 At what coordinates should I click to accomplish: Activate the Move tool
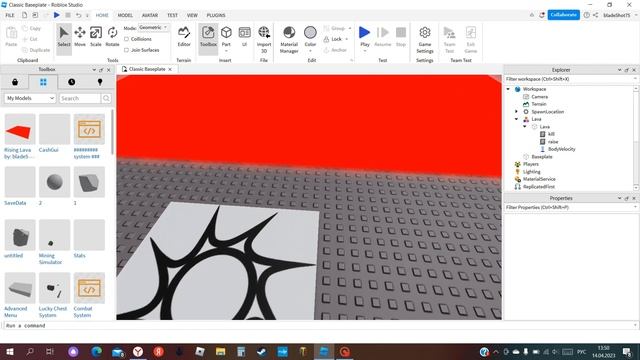coord(80,37)
